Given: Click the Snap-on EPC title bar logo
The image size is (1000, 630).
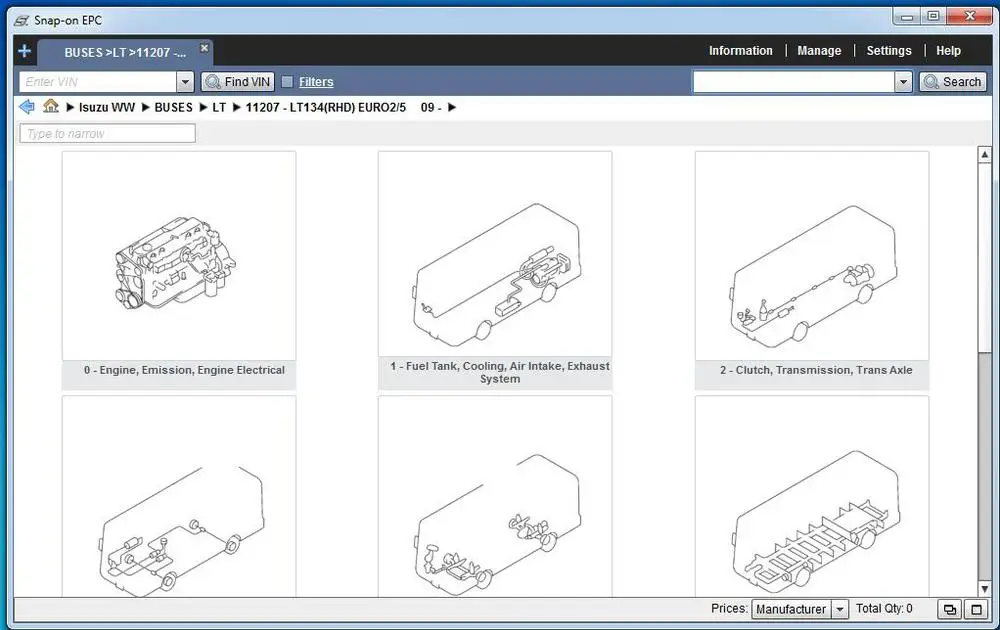Looking at the screenshot, I should (22, 20).
